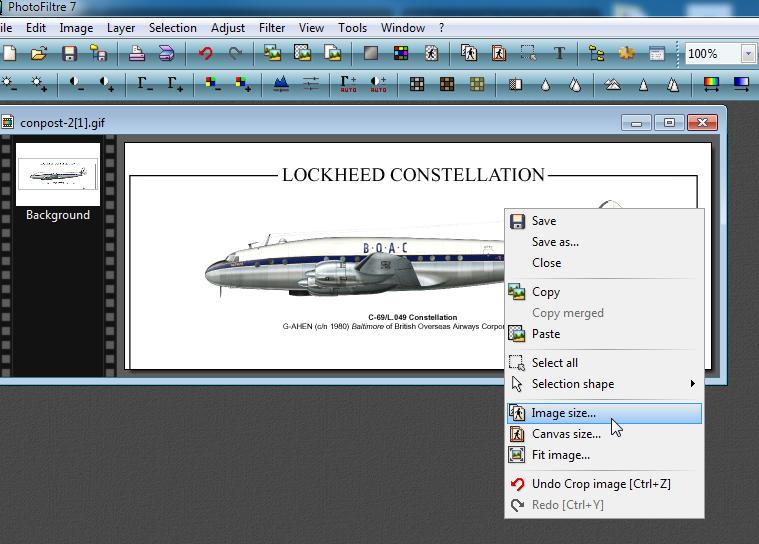Close the conpost-2[1].gif document window
Viewport: 759px width, 544px height.
click(x=702, y=123)
